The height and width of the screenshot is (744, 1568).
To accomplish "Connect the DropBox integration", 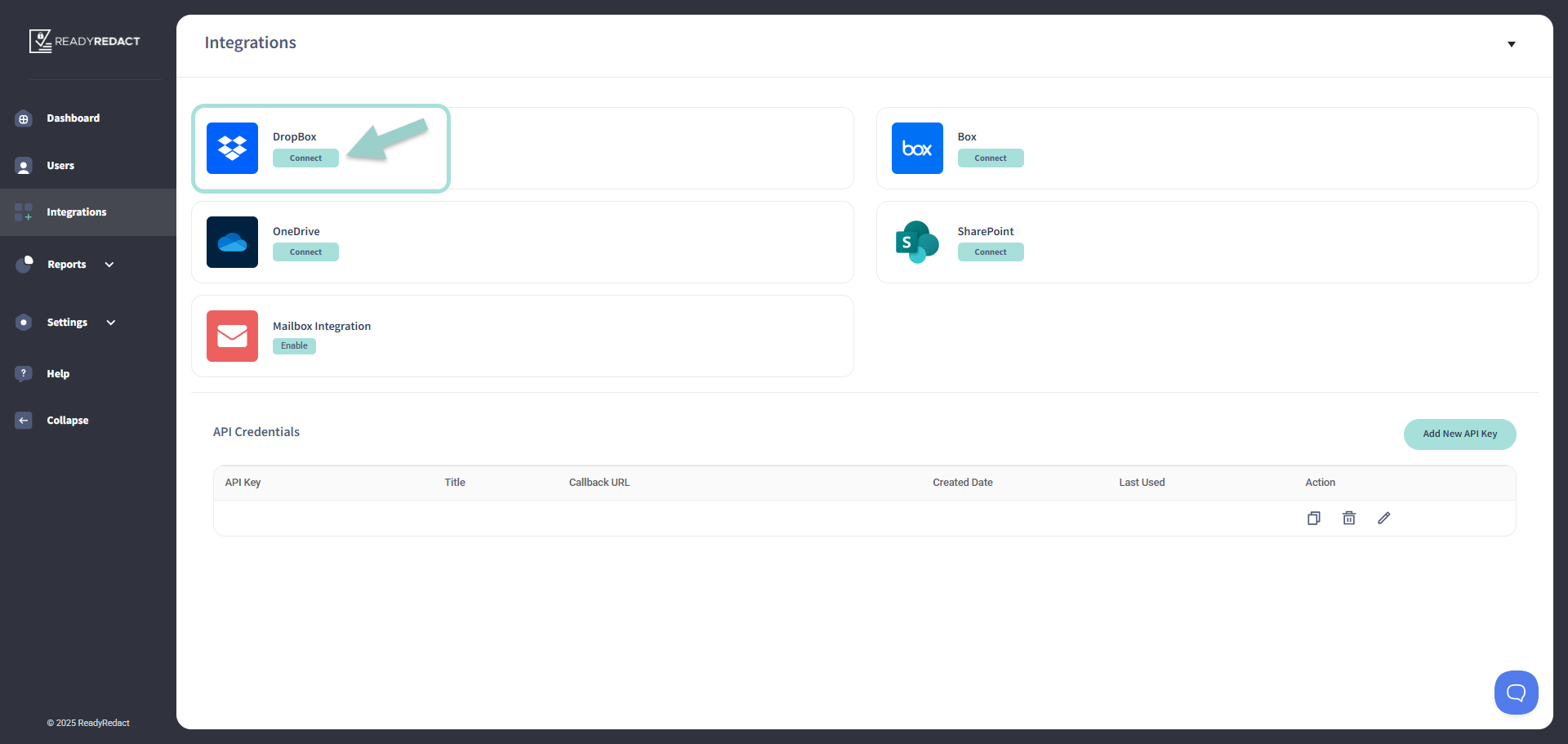I will [305, 158].
